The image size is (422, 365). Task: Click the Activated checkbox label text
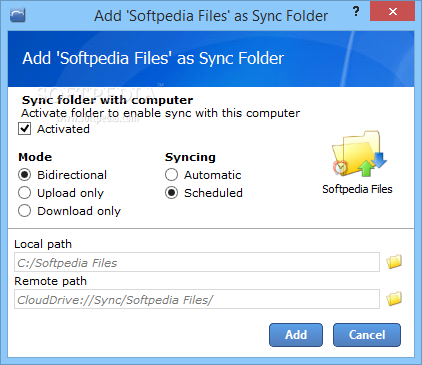(x=63, y=129)
